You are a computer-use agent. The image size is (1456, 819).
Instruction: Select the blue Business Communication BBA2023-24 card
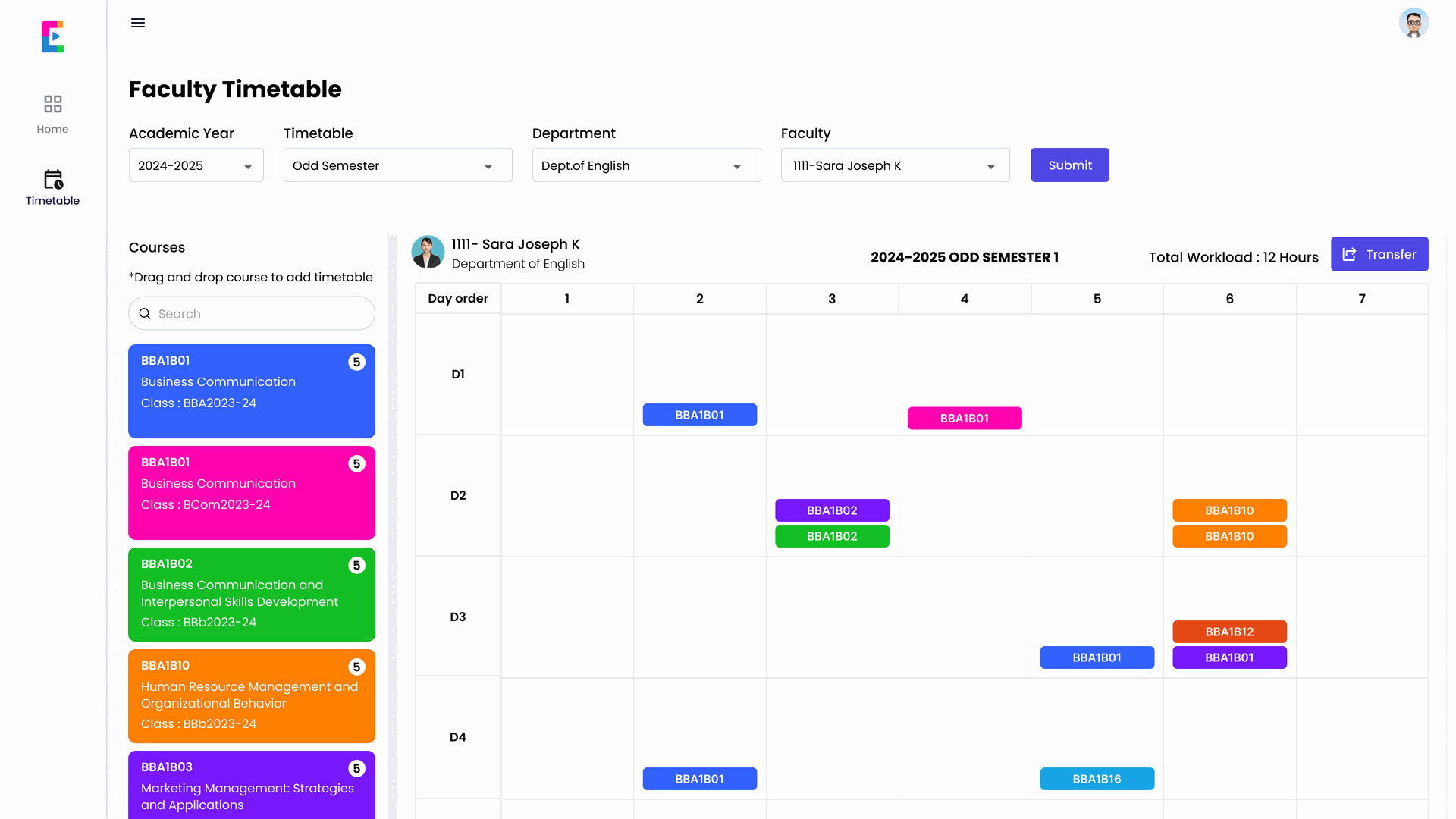[251, 391]
